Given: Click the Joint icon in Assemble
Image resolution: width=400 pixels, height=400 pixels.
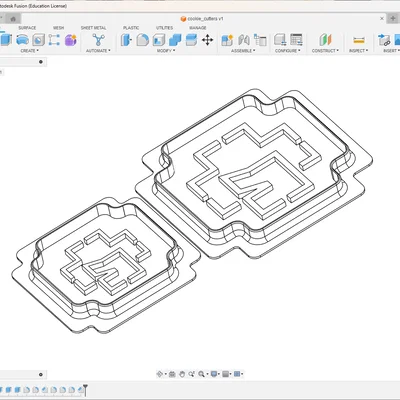Looking at the screenshot, I should point(244,40).
